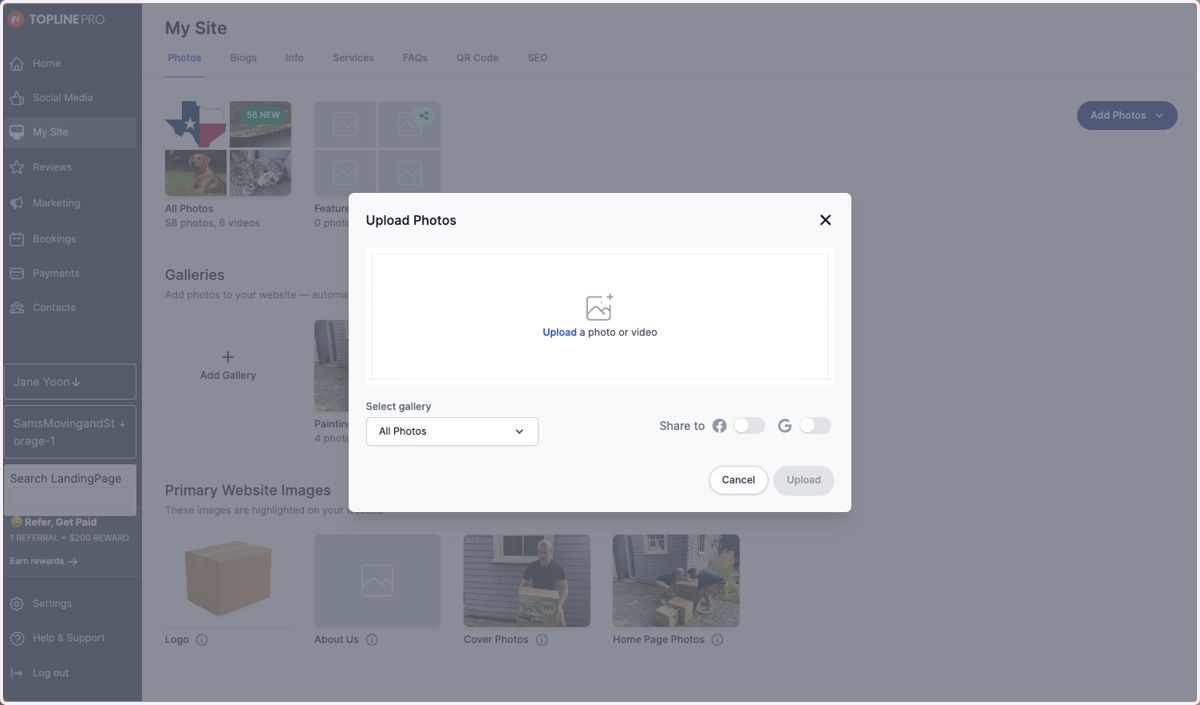Click the info icon next to Home Page Photos

pos(718,640)
